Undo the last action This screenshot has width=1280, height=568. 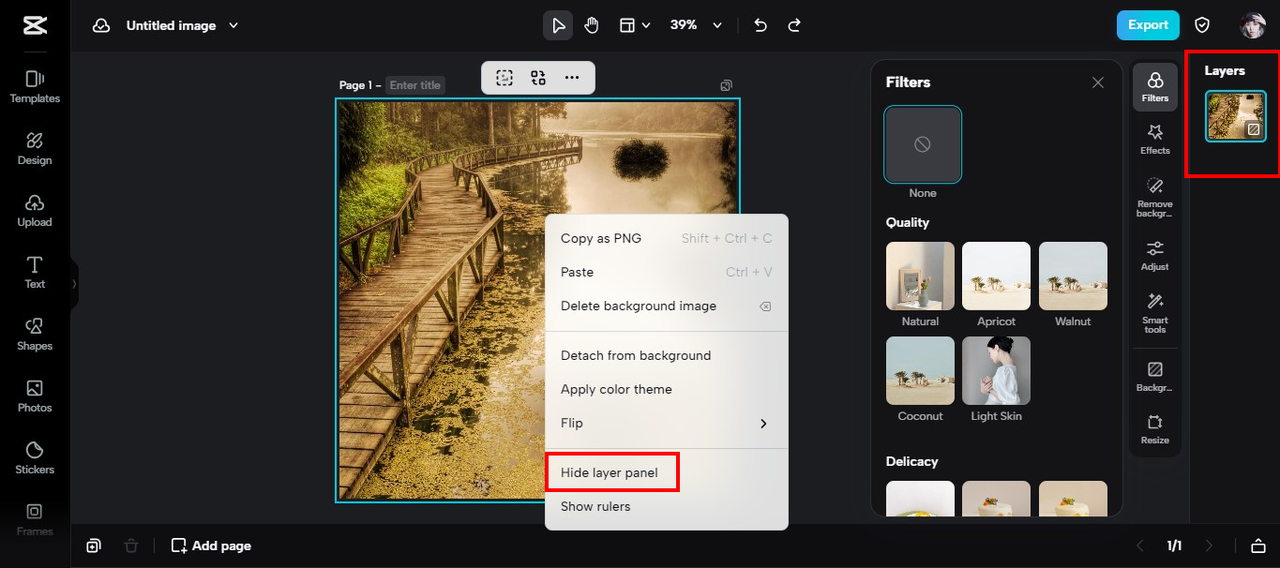click(x=761, y=25)
